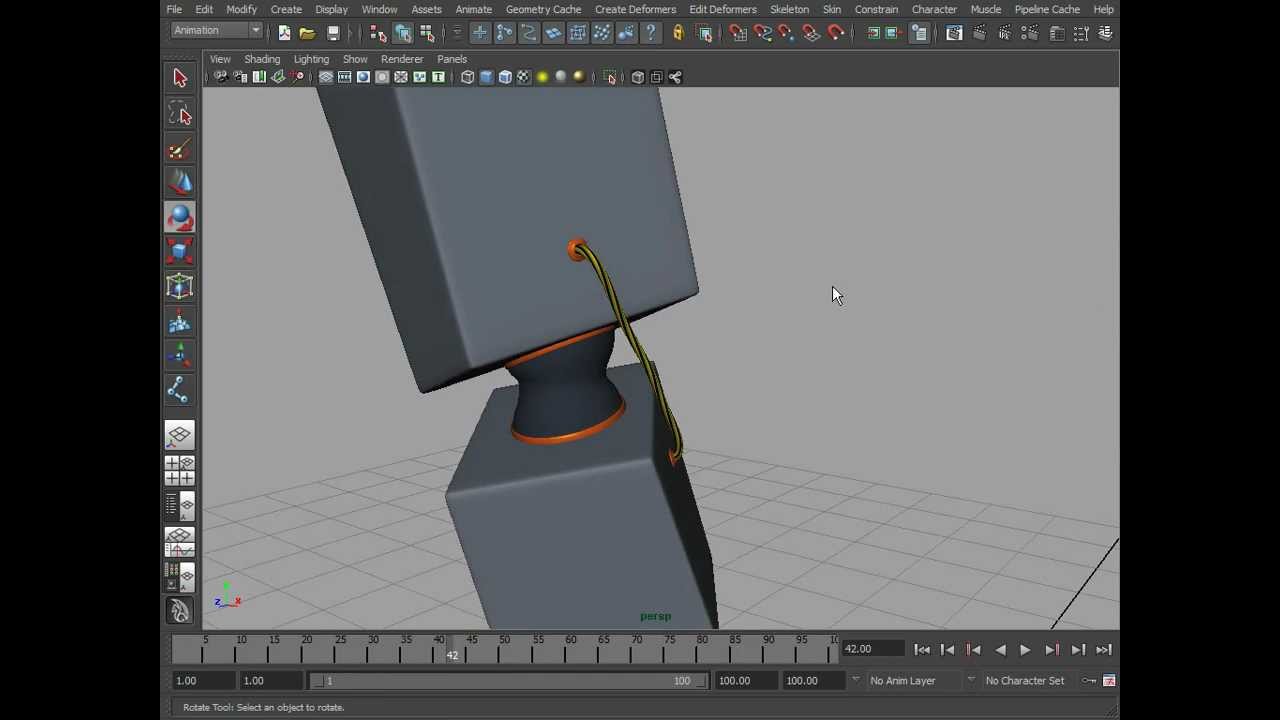The width and height of the screenshot is (1280, 720).
Task: Open the panel View menu
Action: tap(220, 59)
